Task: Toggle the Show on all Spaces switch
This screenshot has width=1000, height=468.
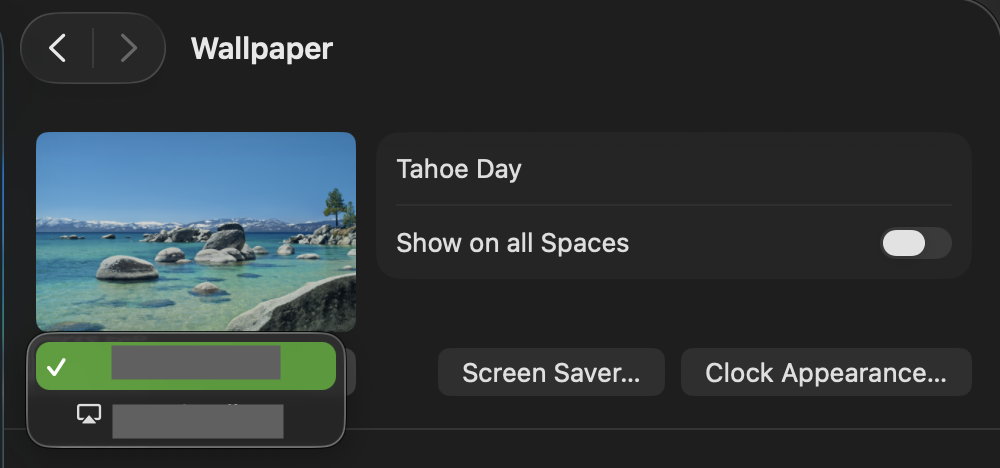Action: point(915,243)
